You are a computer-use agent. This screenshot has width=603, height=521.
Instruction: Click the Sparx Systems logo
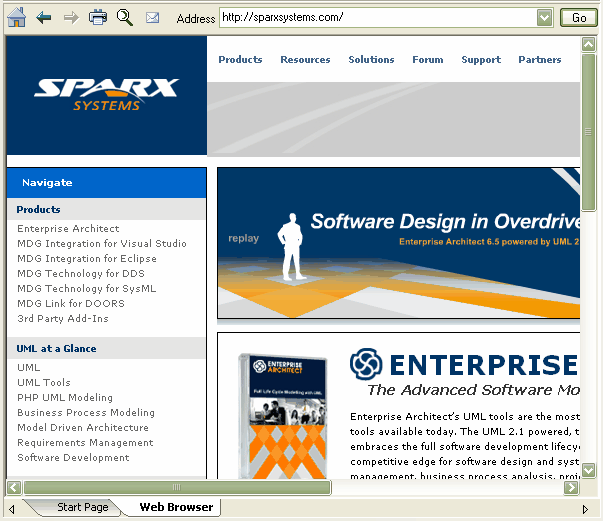[x=107, y=95]
